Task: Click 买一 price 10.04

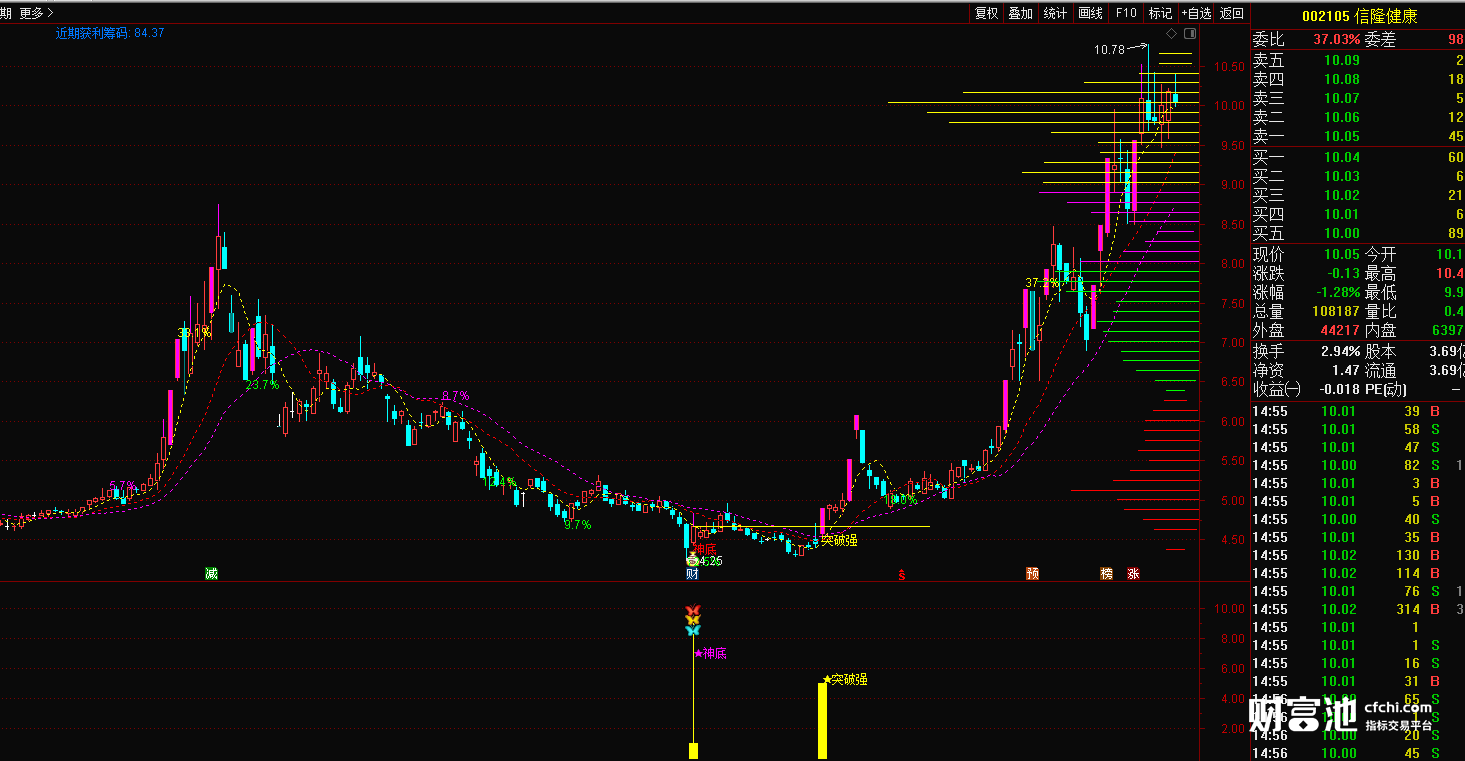Action: 1342,157
